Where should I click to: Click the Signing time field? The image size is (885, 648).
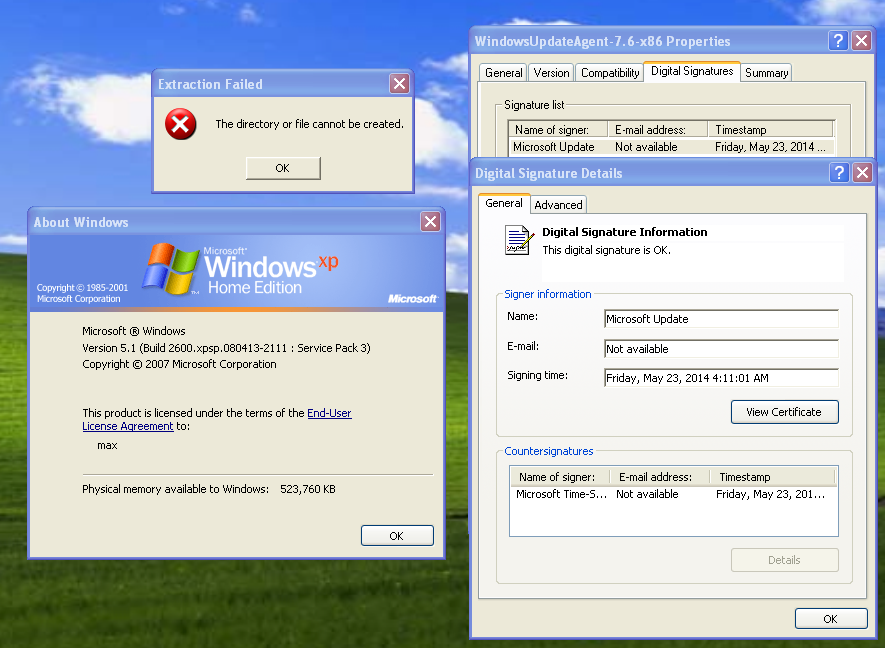click(721, 378)
